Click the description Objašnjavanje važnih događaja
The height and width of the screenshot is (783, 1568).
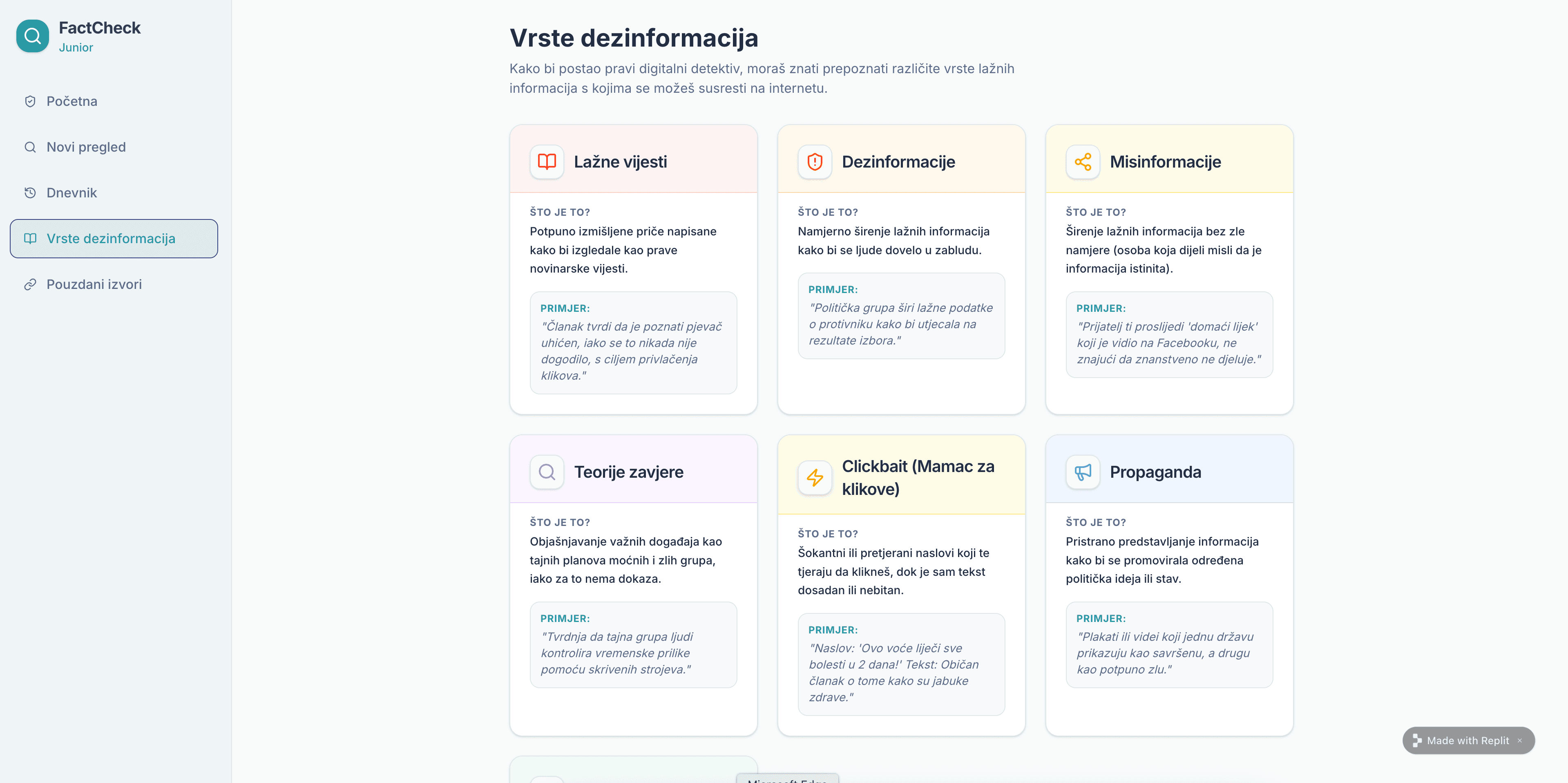(626, 560)
